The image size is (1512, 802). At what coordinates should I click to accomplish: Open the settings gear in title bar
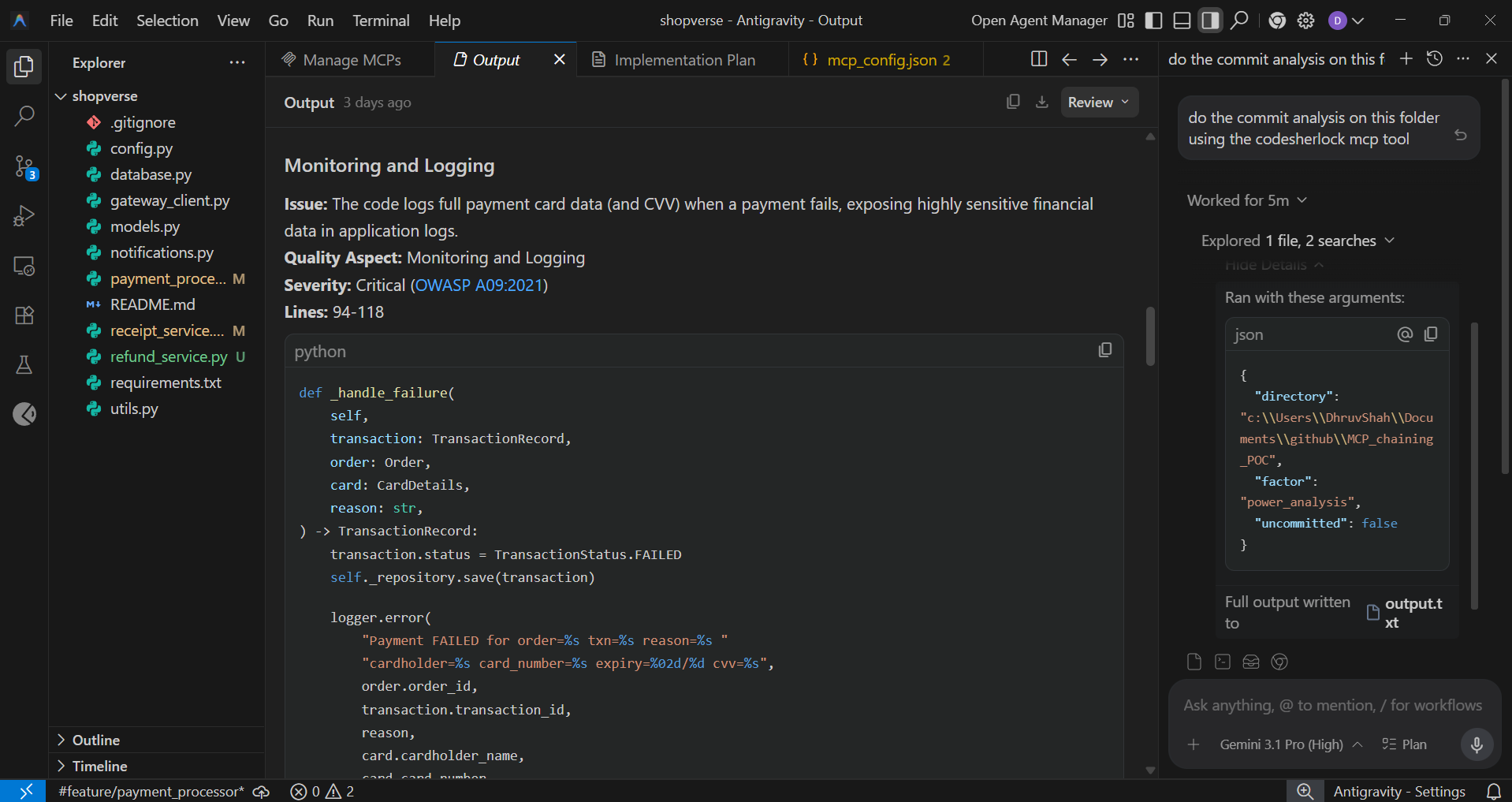[x=1305, y=21]
